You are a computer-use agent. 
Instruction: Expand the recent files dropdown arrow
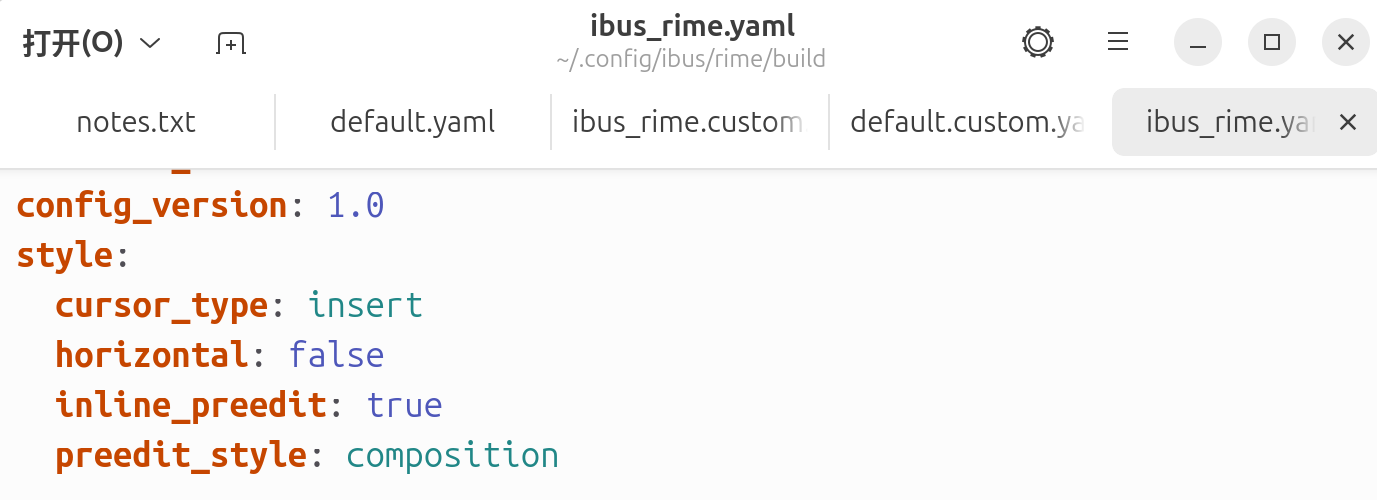click(150, 43)
